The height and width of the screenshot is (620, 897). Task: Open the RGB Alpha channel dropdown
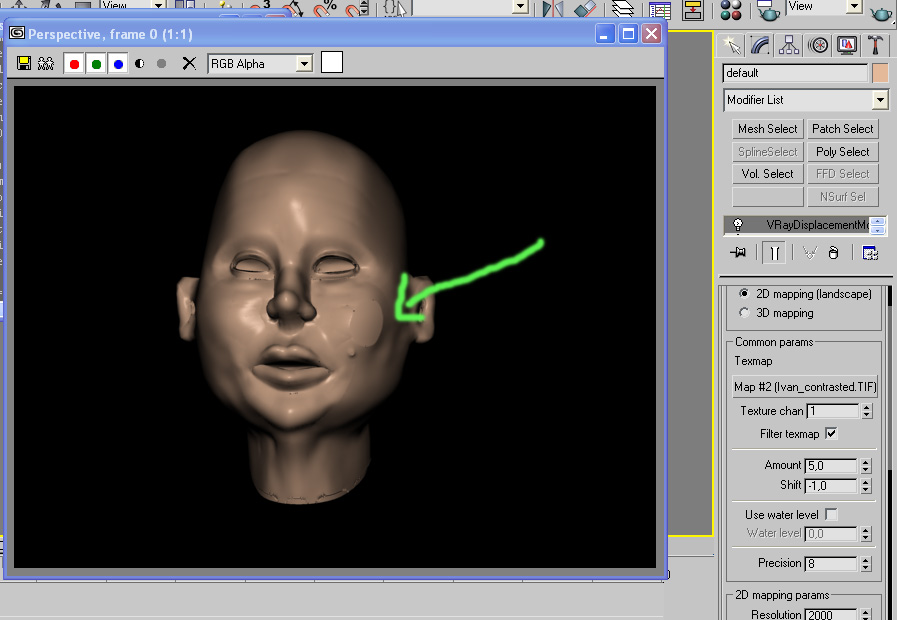coord(305,63)
